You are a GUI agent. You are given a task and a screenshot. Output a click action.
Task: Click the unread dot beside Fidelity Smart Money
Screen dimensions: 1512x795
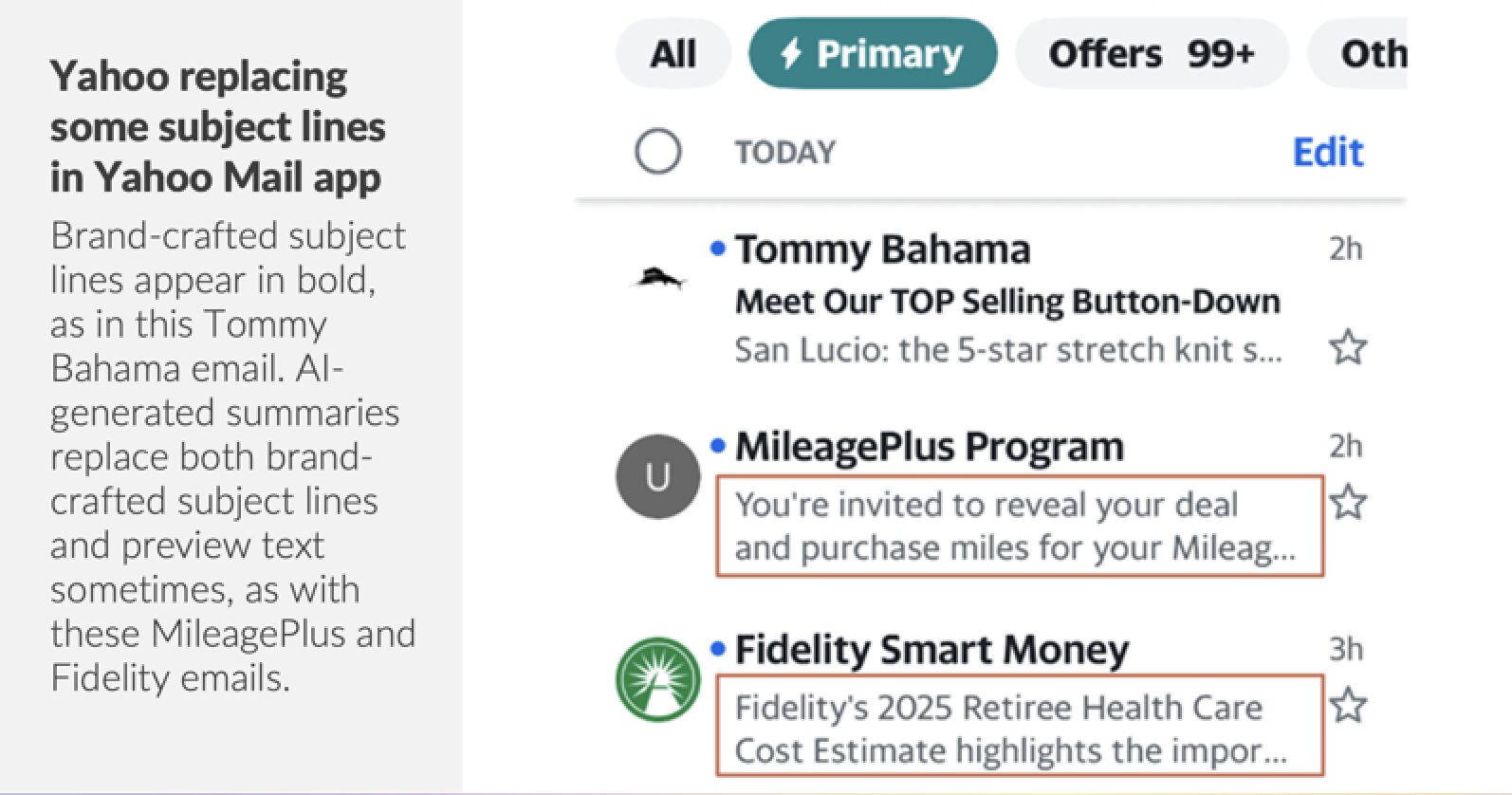coord(717,649)
